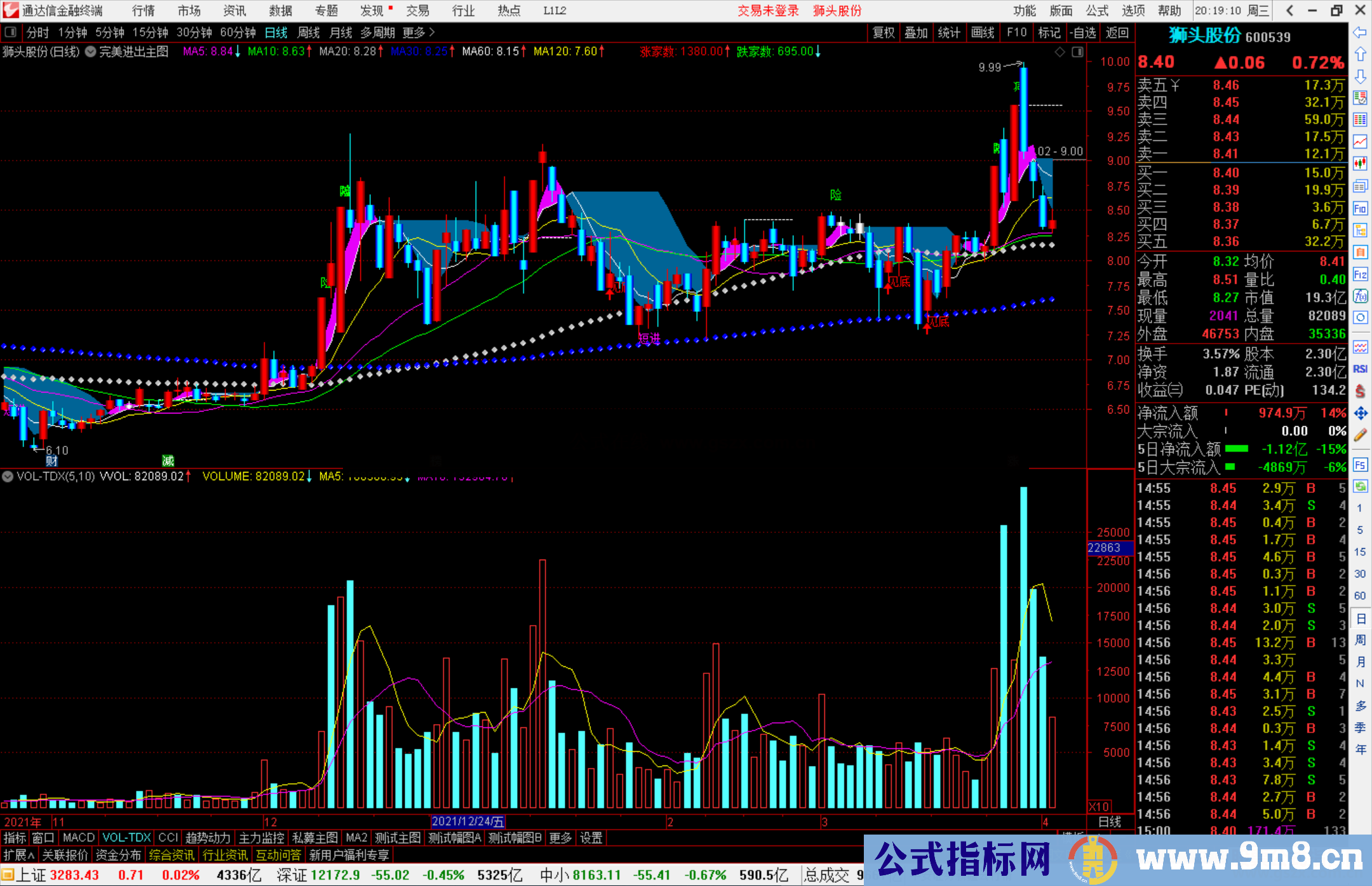Toggle chart panel layout square icon
Image resolution: width=1372 pixels, height=886 pixels.
[x=1077, y=52]
